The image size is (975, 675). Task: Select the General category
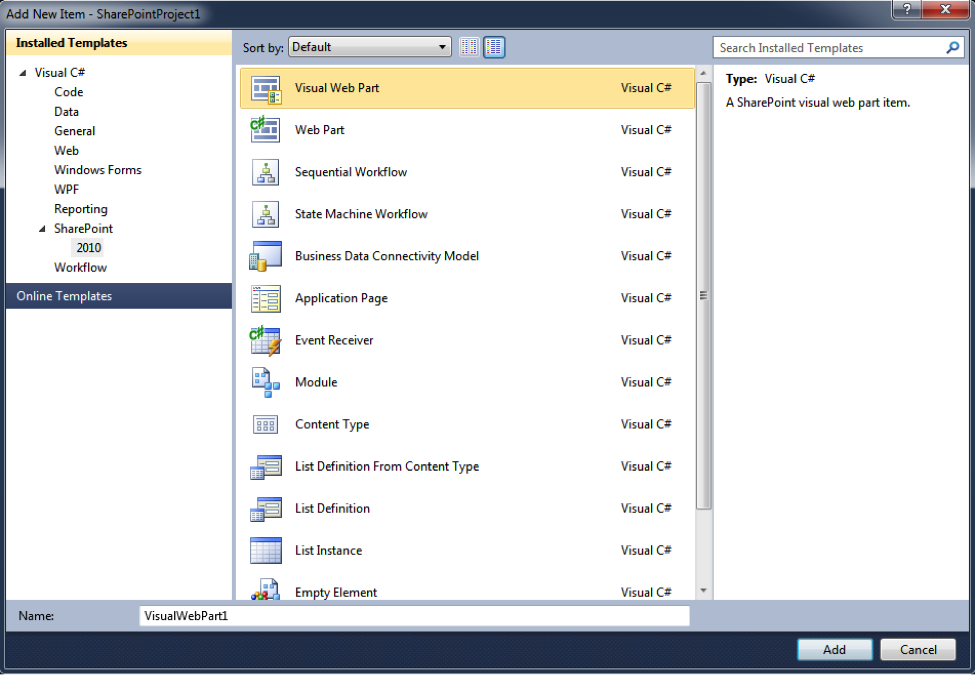pos(75,131)
